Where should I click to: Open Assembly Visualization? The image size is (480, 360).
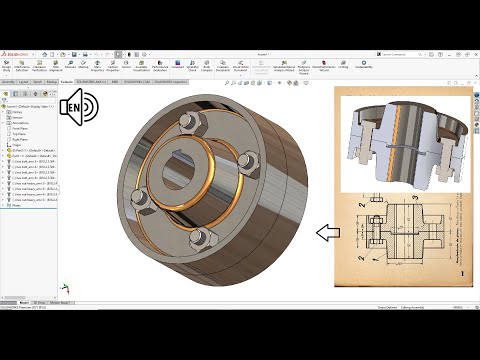[142, 66]
